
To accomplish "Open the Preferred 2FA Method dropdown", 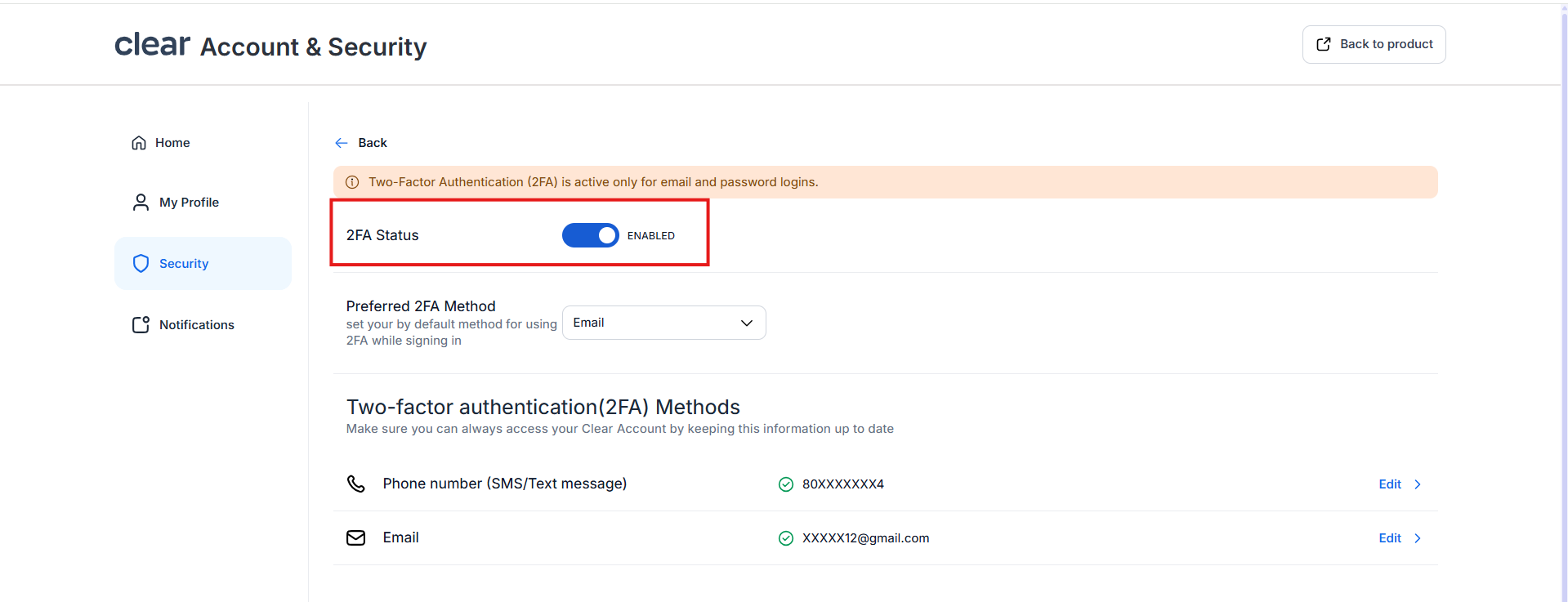I will point(663,323).
